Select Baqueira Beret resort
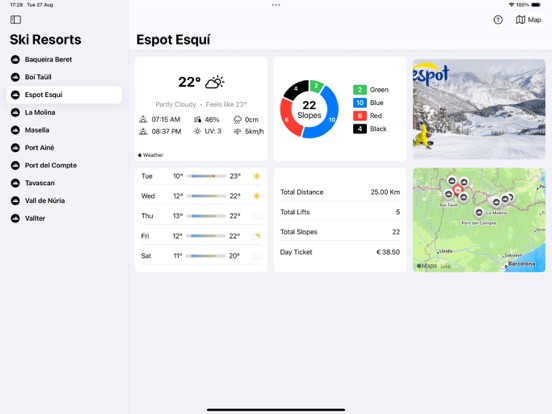 [64, 59]
